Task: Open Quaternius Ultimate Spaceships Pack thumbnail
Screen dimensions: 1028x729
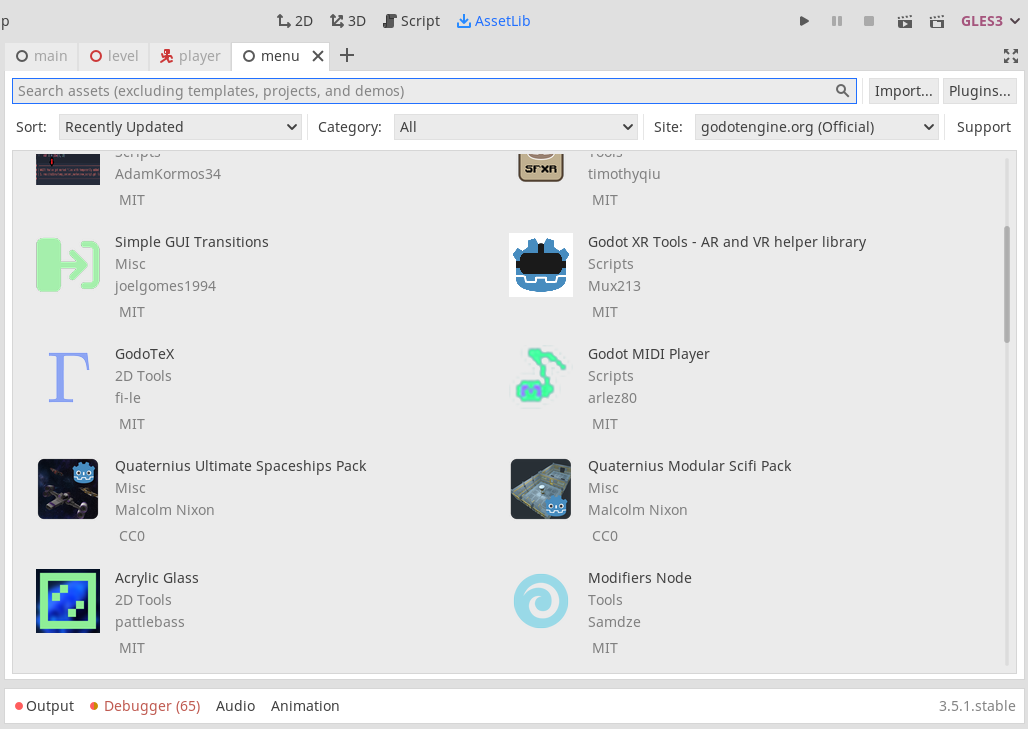Action: coord(68,489)
